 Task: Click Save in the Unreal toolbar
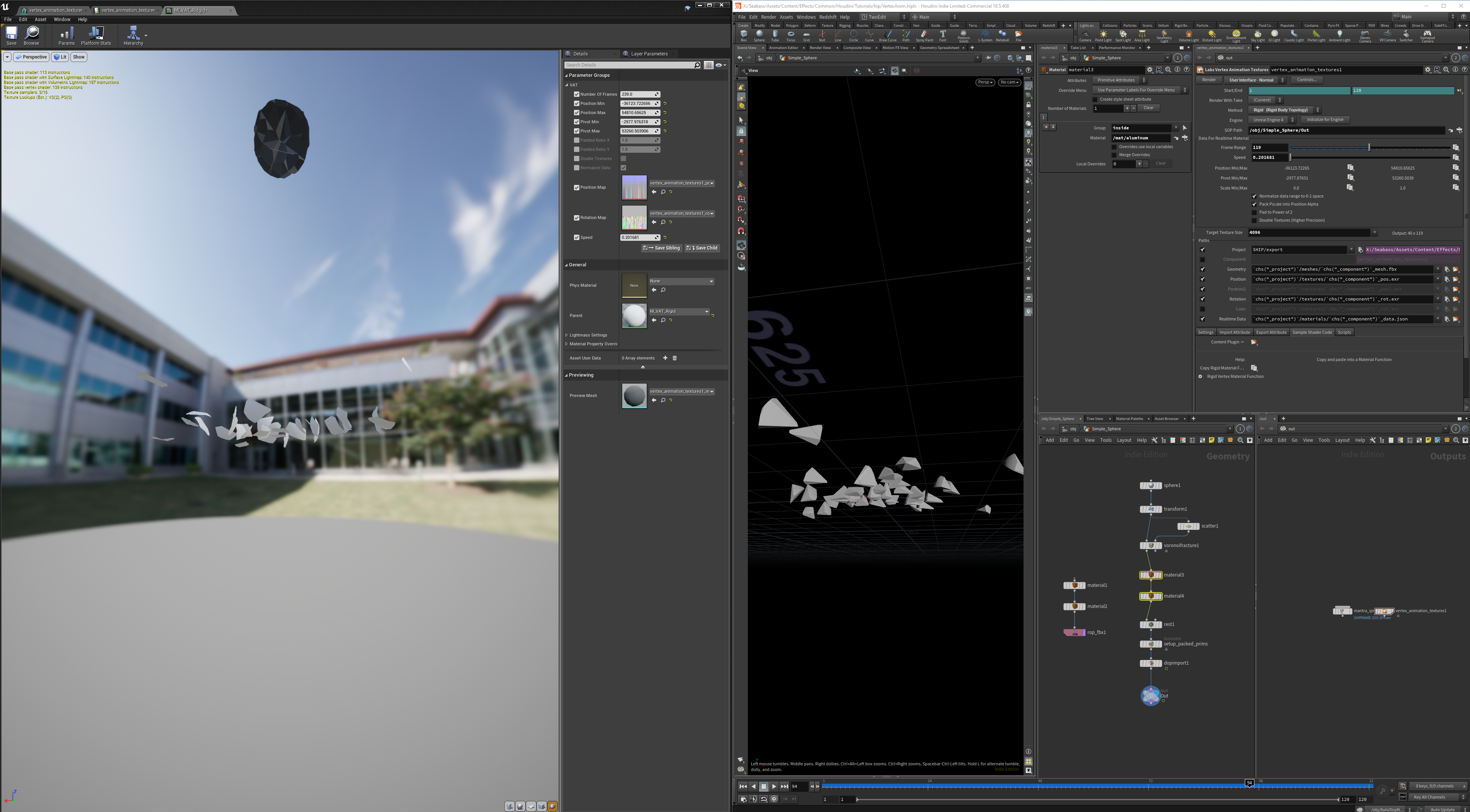(x=11, y=35)
